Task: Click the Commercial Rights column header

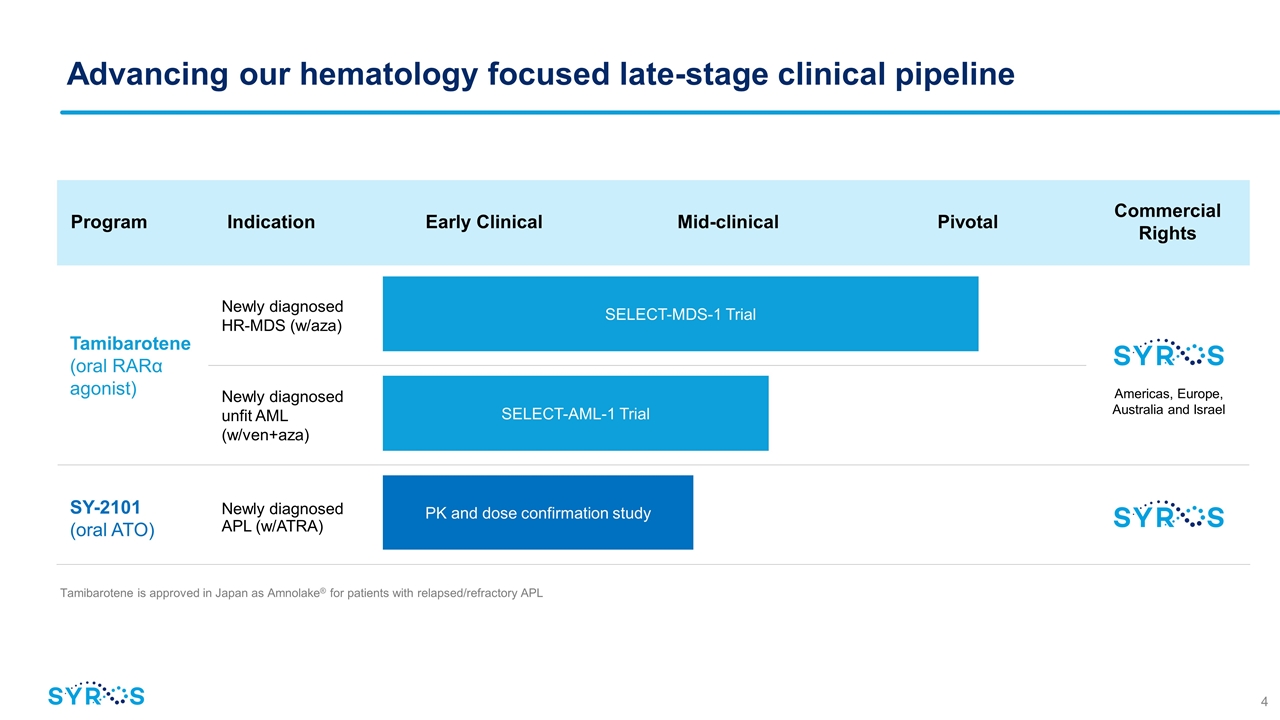Action: 1167,222
